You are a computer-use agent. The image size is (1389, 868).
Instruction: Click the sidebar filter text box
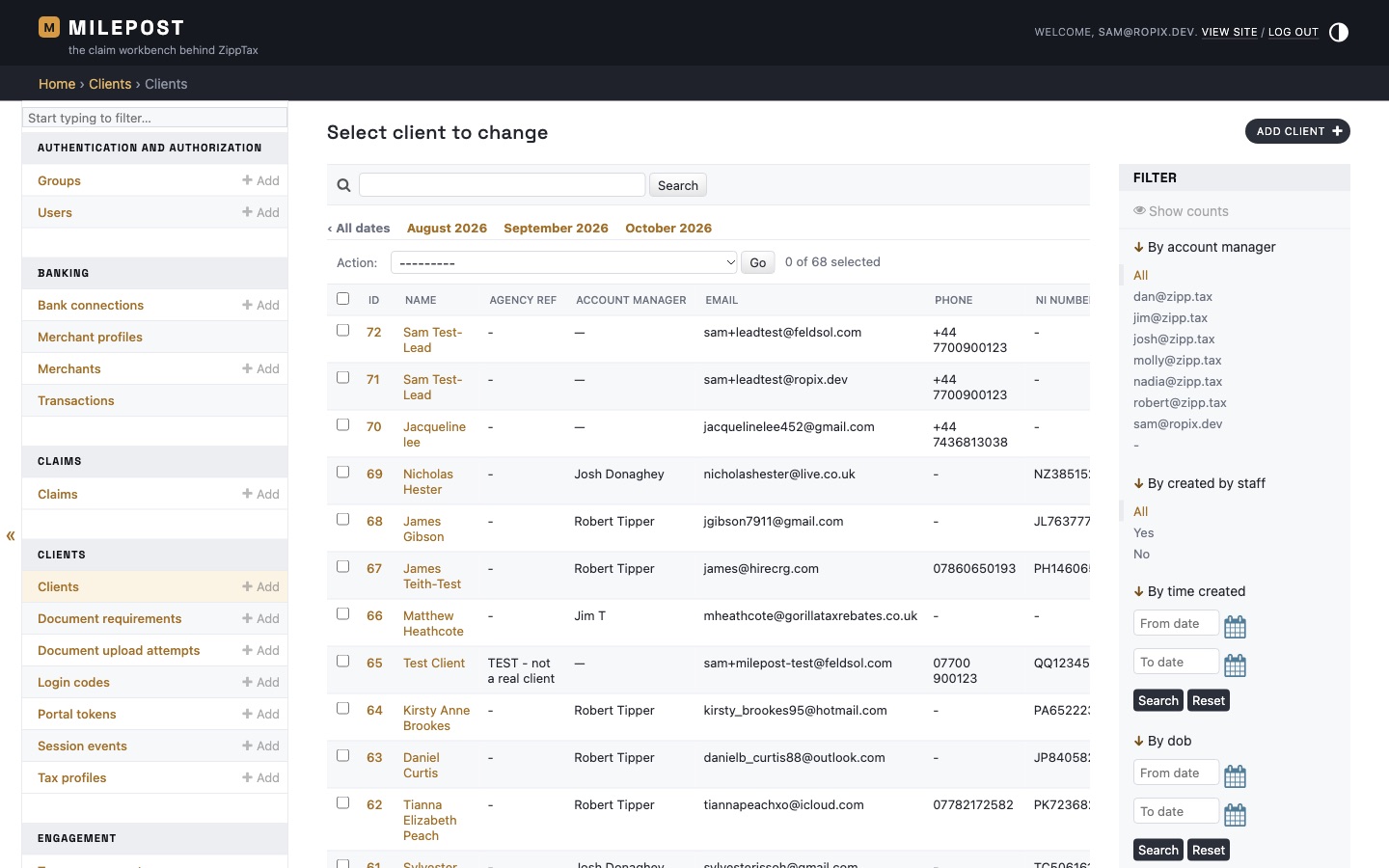tap(154, 118)
